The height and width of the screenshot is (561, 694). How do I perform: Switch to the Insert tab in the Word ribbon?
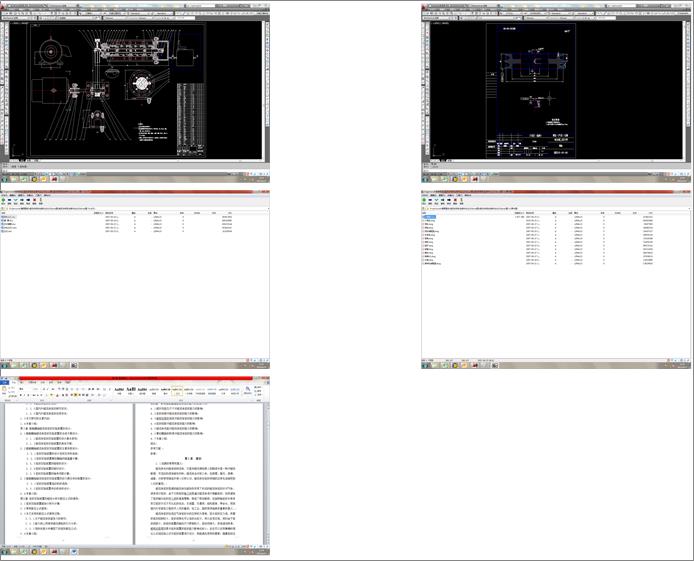point(21,382)
